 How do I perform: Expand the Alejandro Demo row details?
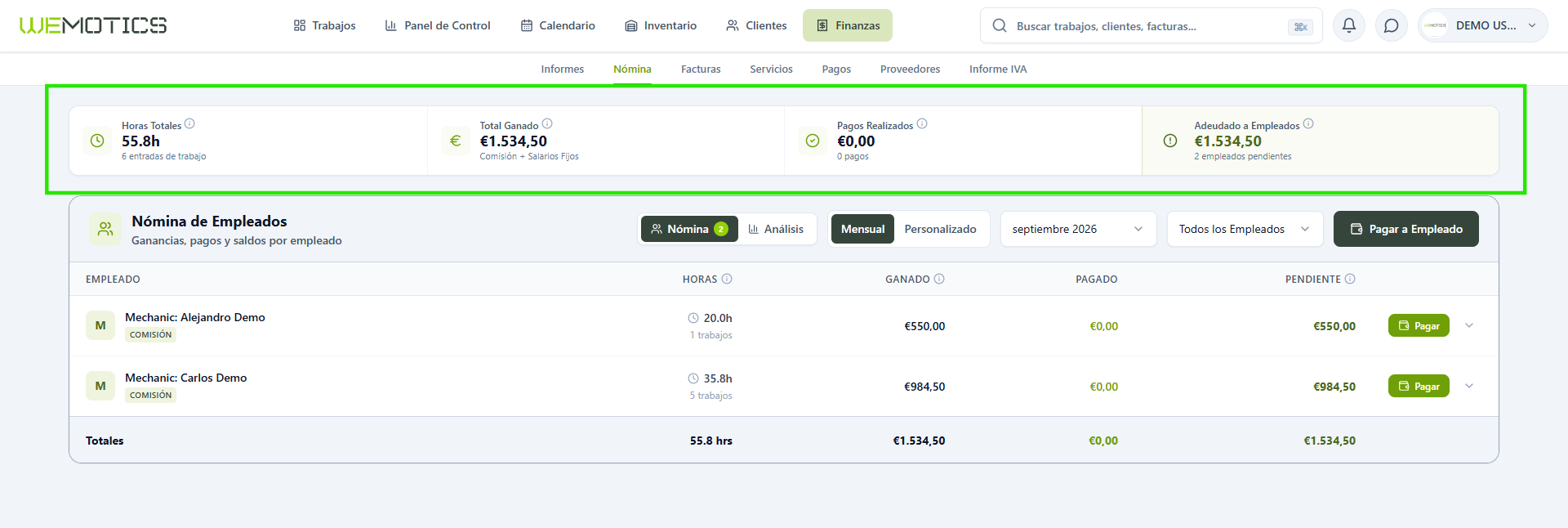1469,325
